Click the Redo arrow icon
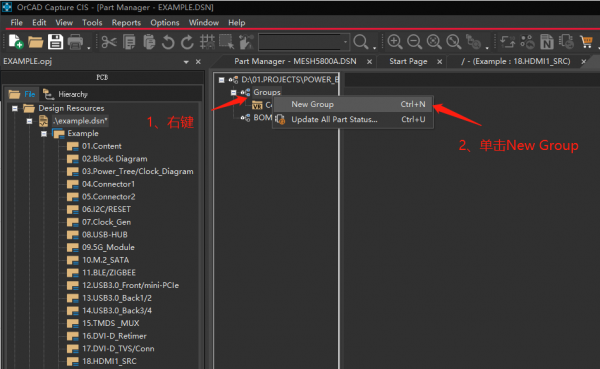 coord(187,42)
